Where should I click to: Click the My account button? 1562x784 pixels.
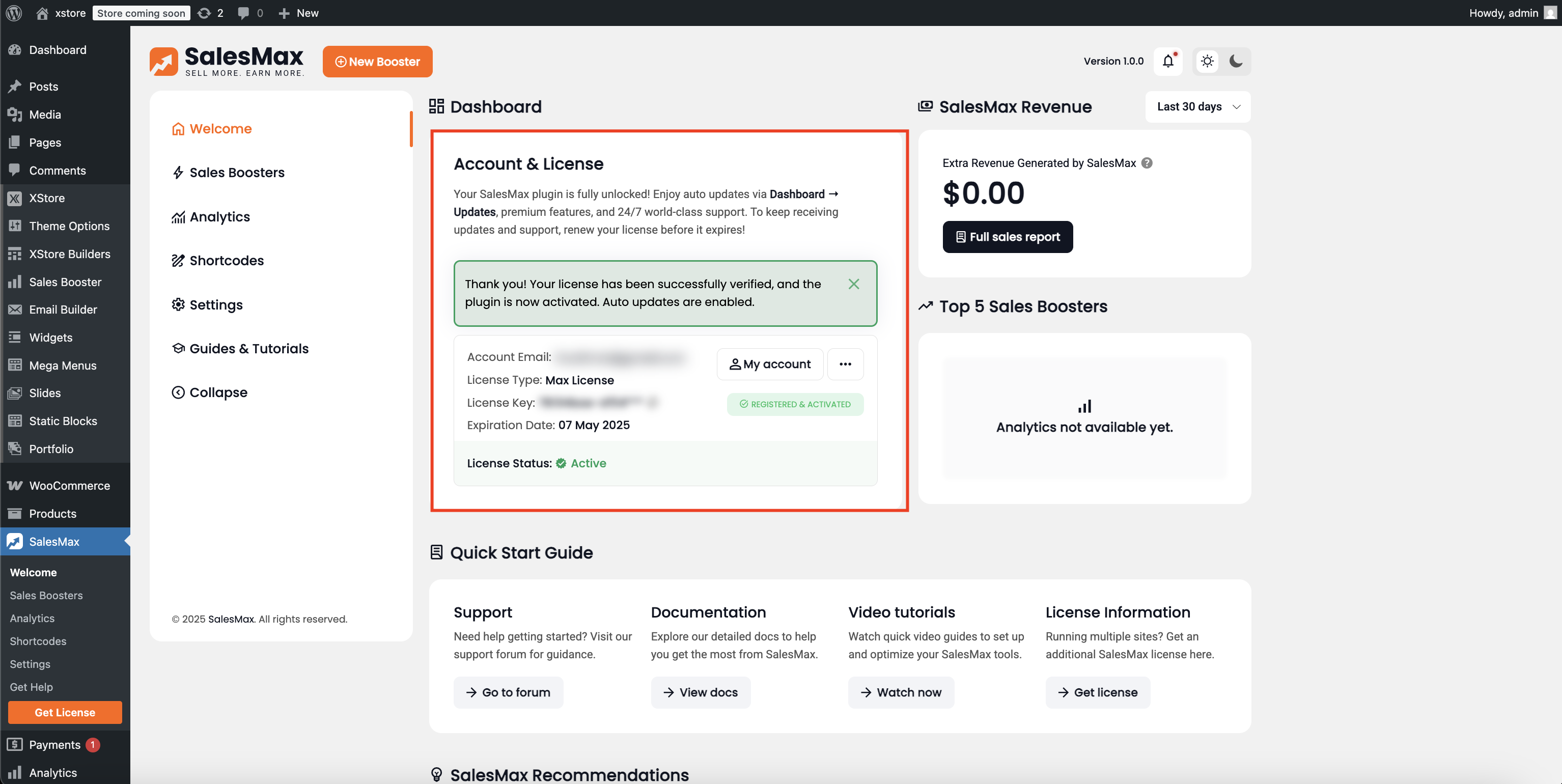770,364
